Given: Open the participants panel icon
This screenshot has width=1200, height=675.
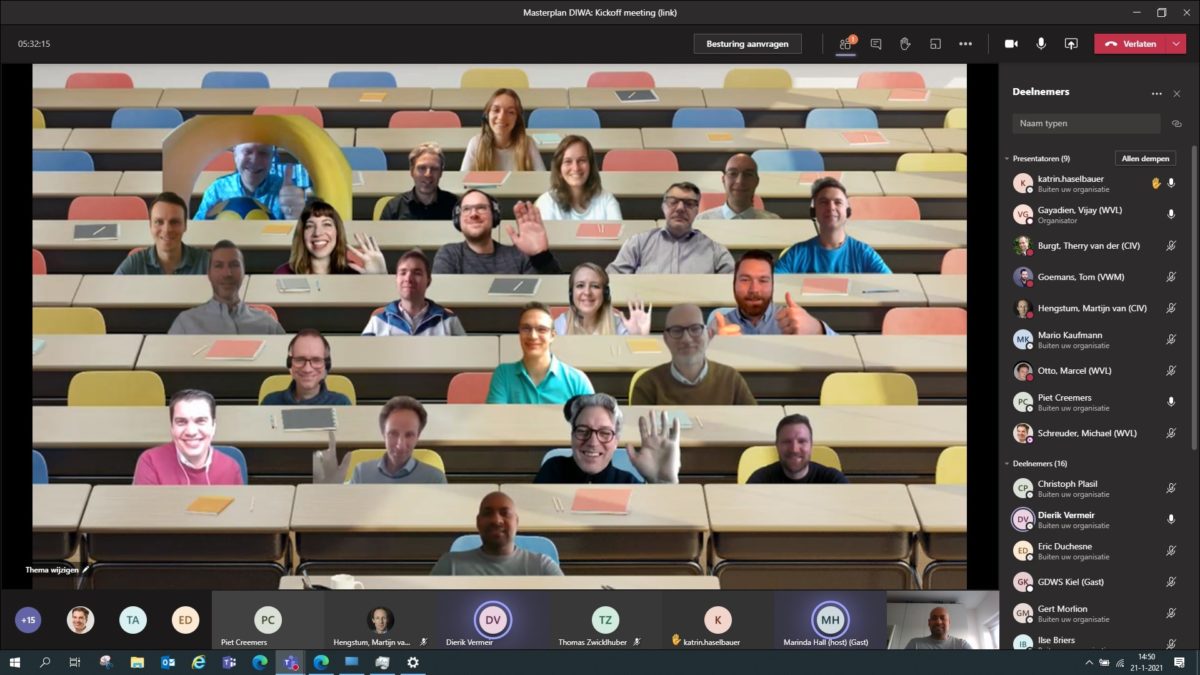Looking at the screenshot, I should pyautogui.click(x=846, y=44).
